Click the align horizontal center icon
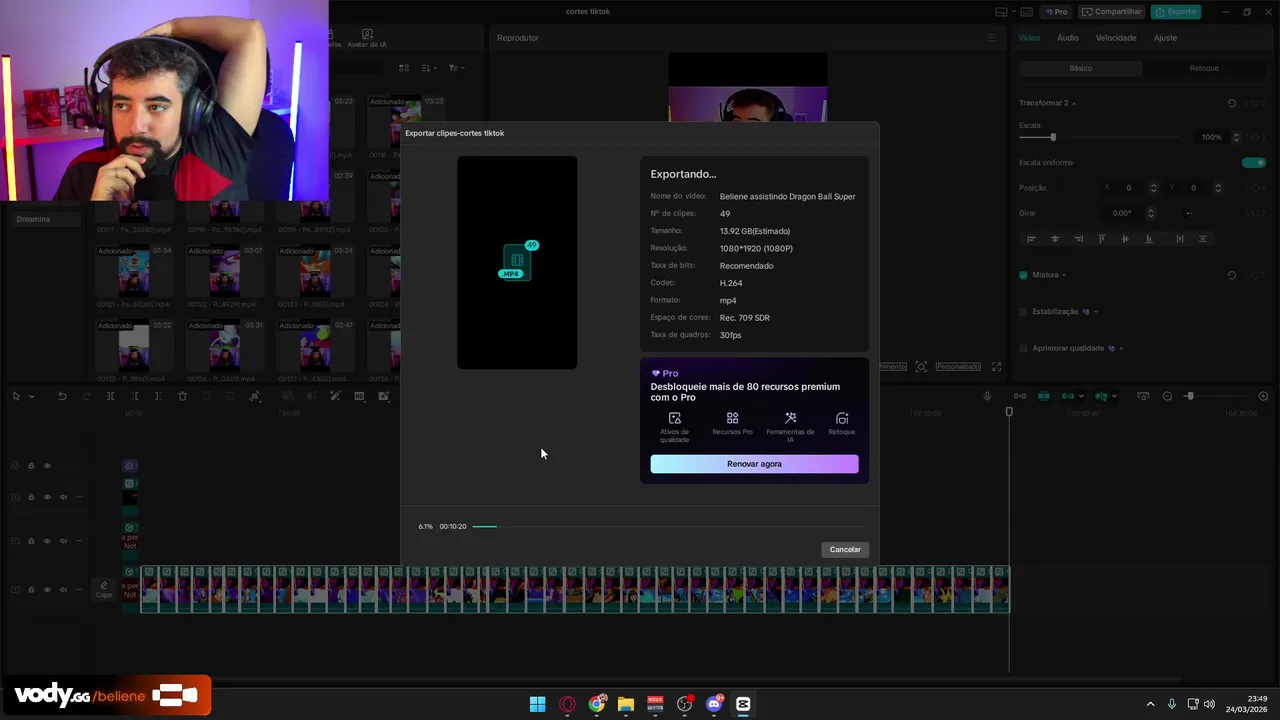This screenshot has width=1280, height=720. point(1055,239)
